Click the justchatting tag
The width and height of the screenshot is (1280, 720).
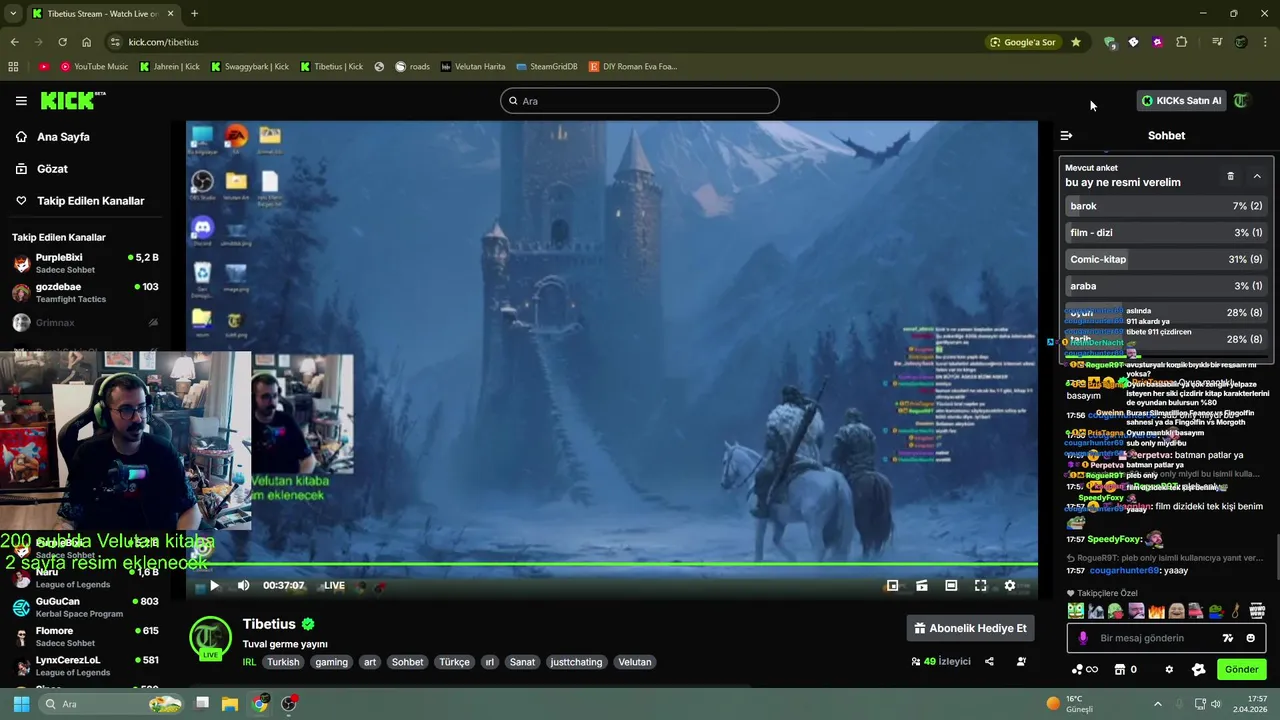pyautogui.click(x=576, y=662)
